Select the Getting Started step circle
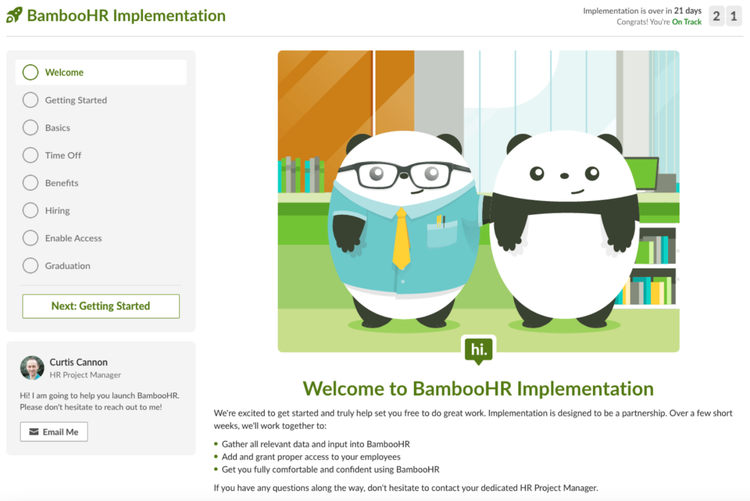The height and width of the screenshot is (501, 750). coord(30,100)
